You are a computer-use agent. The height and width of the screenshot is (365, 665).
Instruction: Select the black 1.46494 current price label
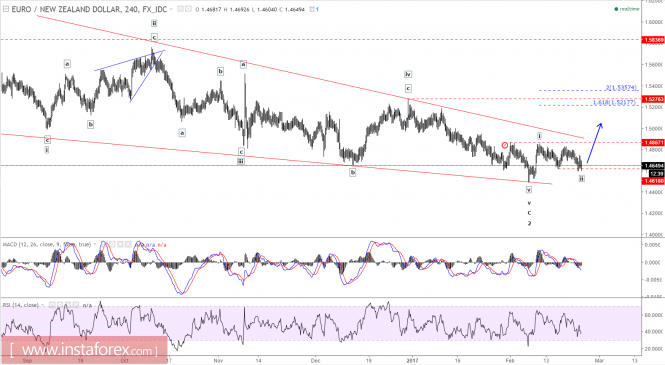pos(654,166)
